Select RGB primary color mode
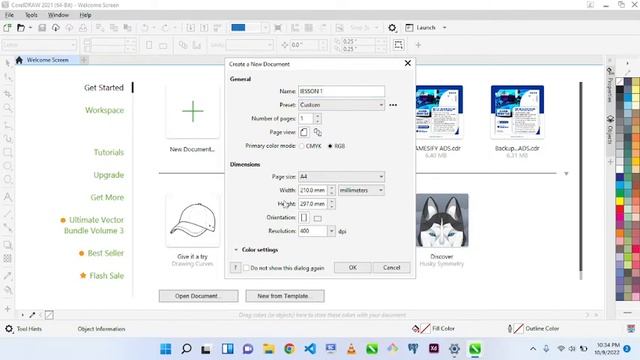Screen dimensions: 640x360 (330, 146)
